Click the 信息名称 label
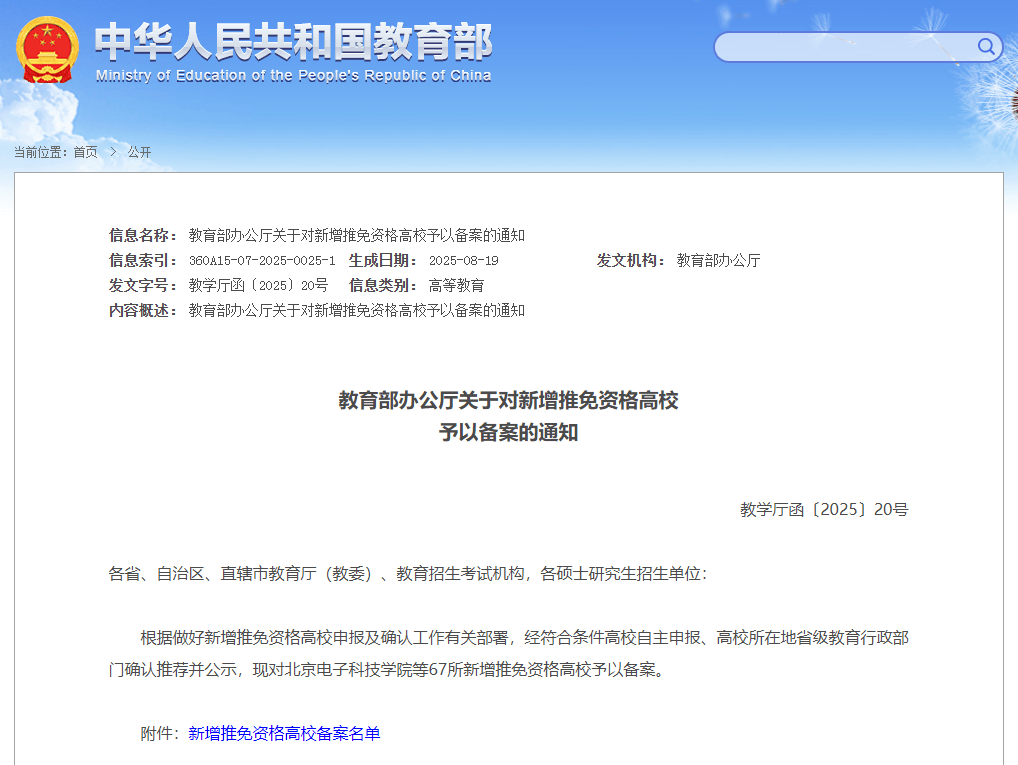Viewport: 1018px width, 765px height. (143, 235)
